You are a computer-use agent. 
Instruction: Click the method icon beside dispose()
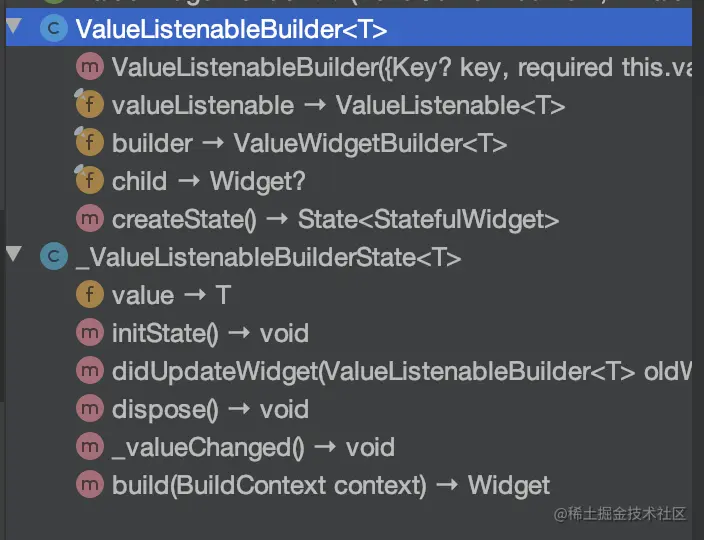click(89, 409)
